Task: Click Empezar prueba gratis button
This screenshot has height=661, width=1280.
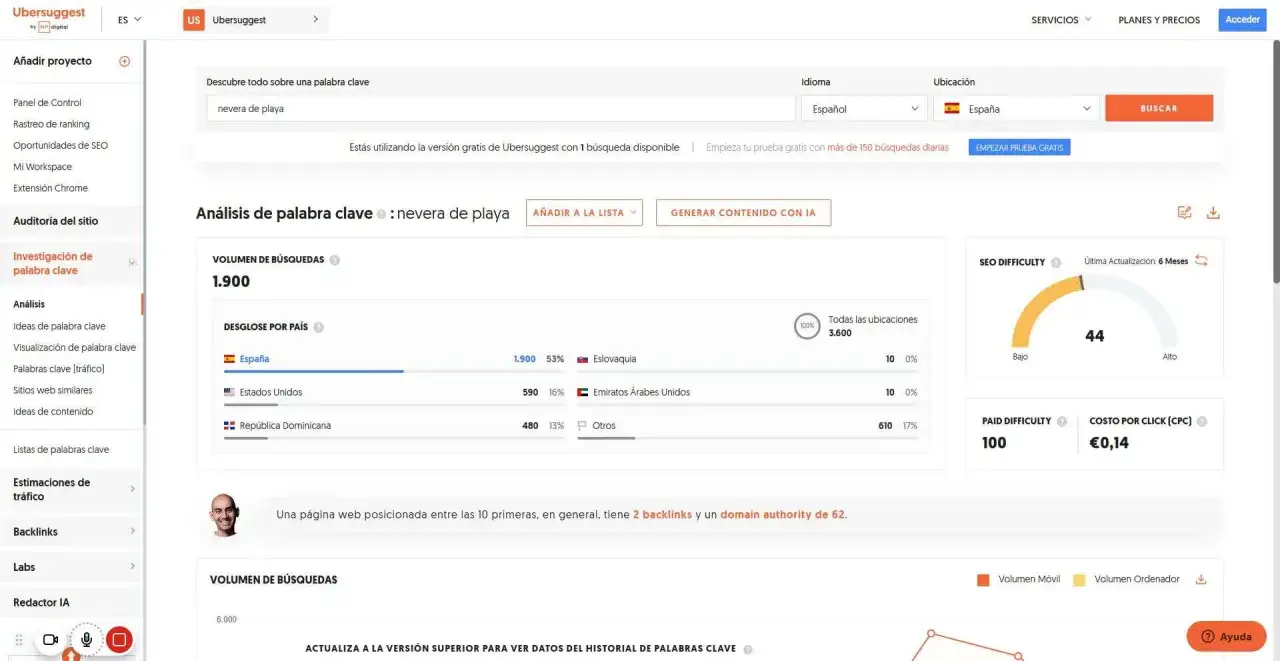Action: [x=1019, y=147]
